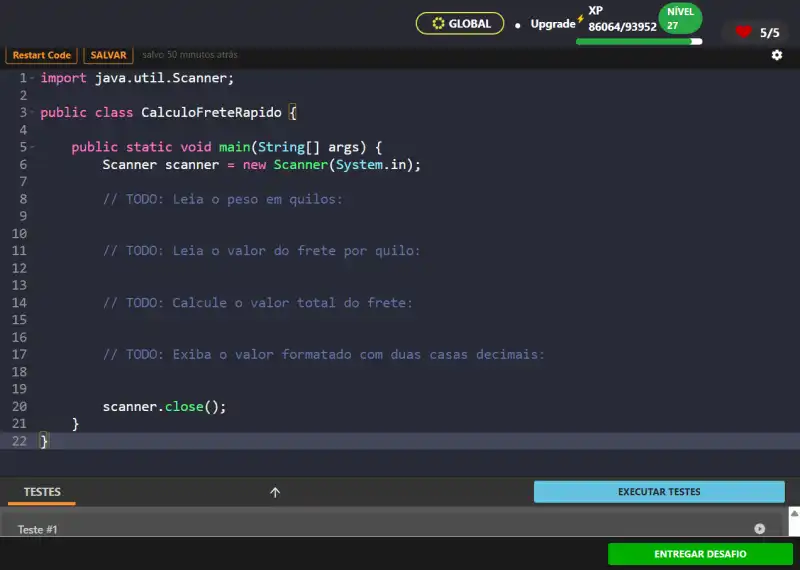
Task: Click line number 10 in gutter
Action: coord(19,234)
